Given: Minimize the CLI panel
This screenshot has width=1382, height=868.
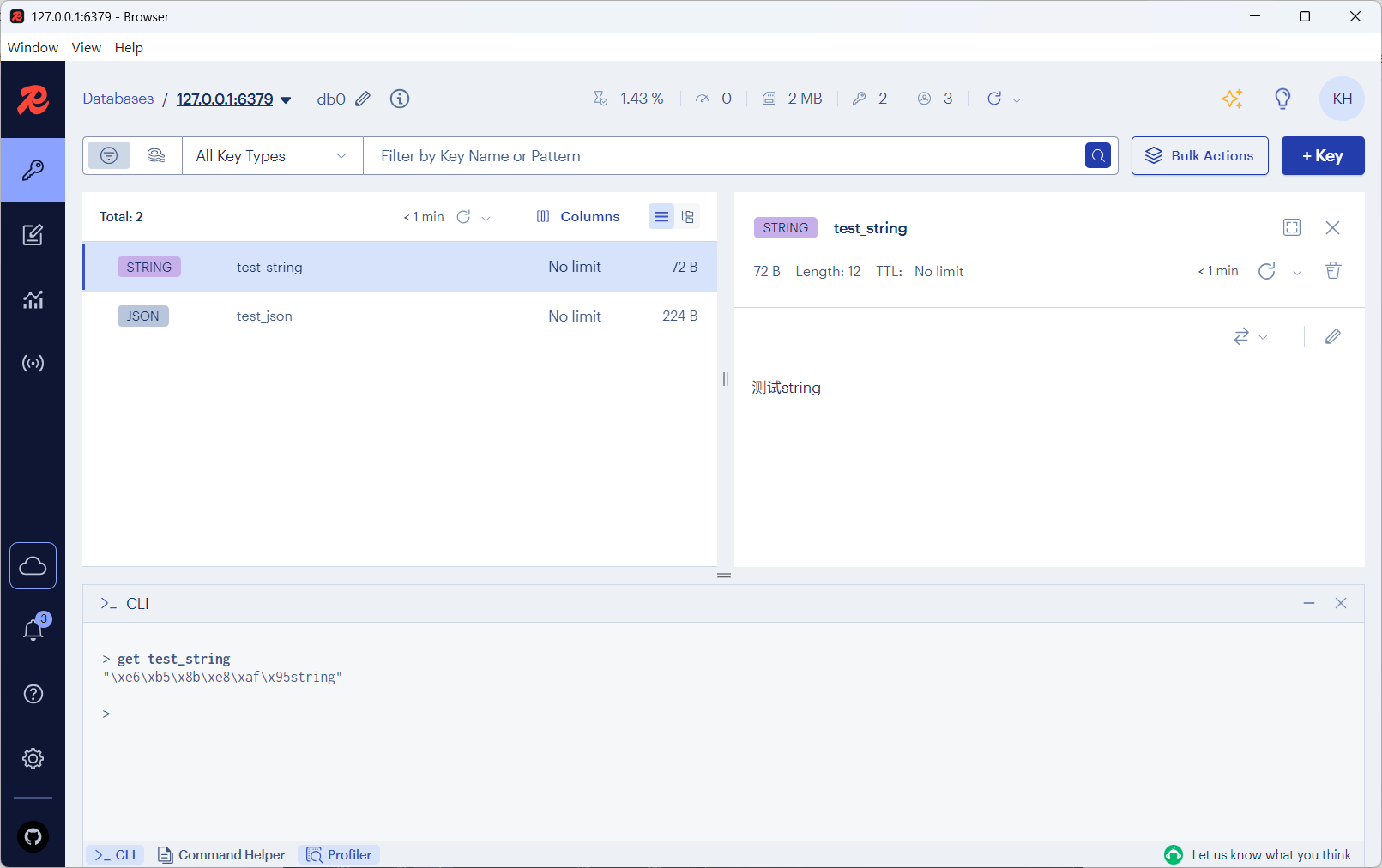Looking at the screenshot, I should 1309,603.
